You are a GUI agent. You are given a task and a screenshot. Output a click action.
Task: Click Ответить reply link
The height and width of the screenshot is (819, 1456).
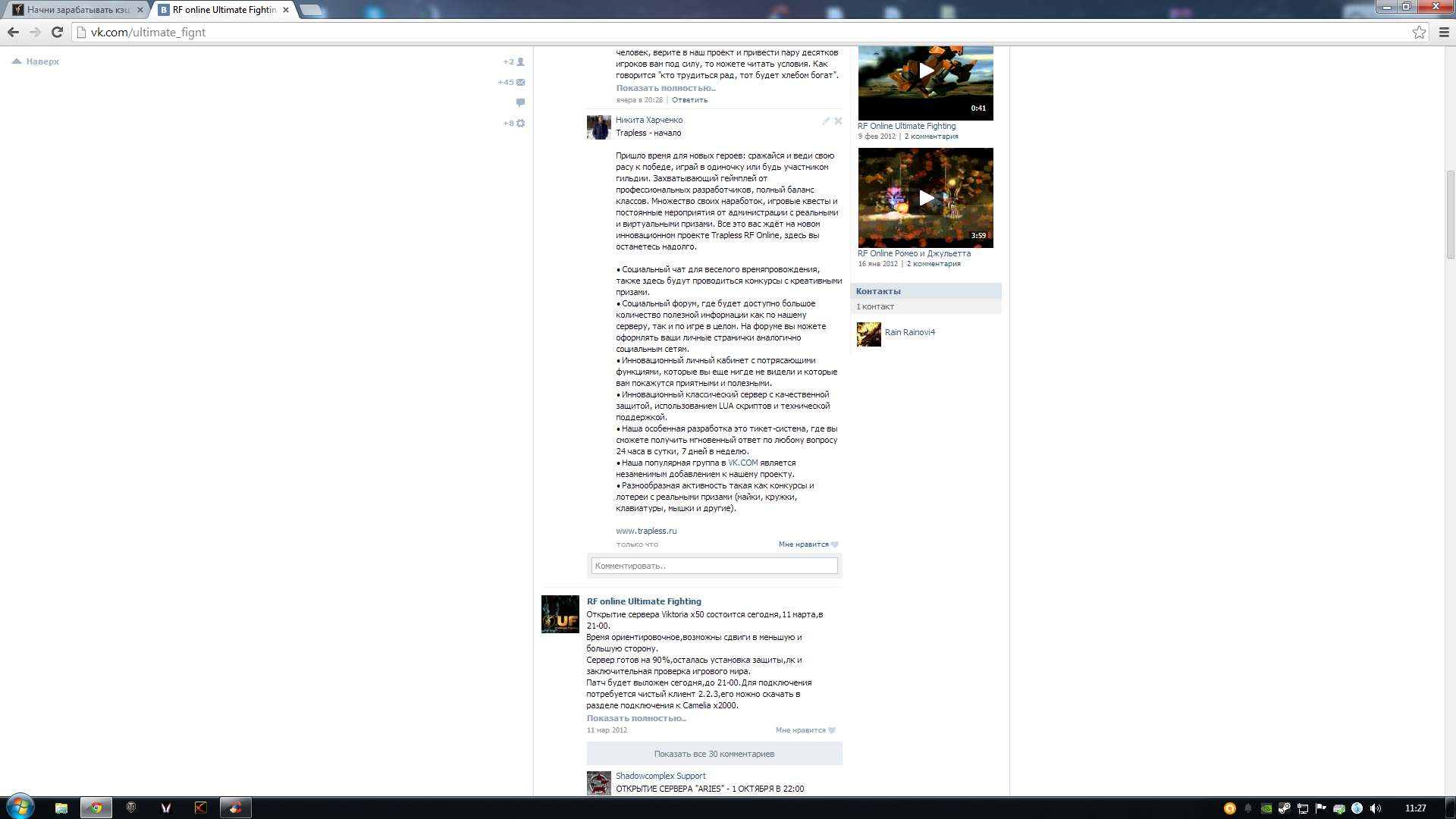coord(689,100)
